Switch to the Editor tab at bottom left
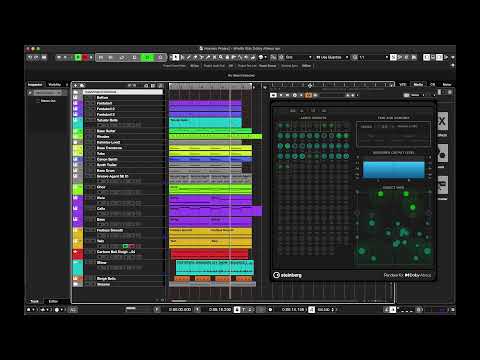The image size is (480, 360). tap(53, 301)
